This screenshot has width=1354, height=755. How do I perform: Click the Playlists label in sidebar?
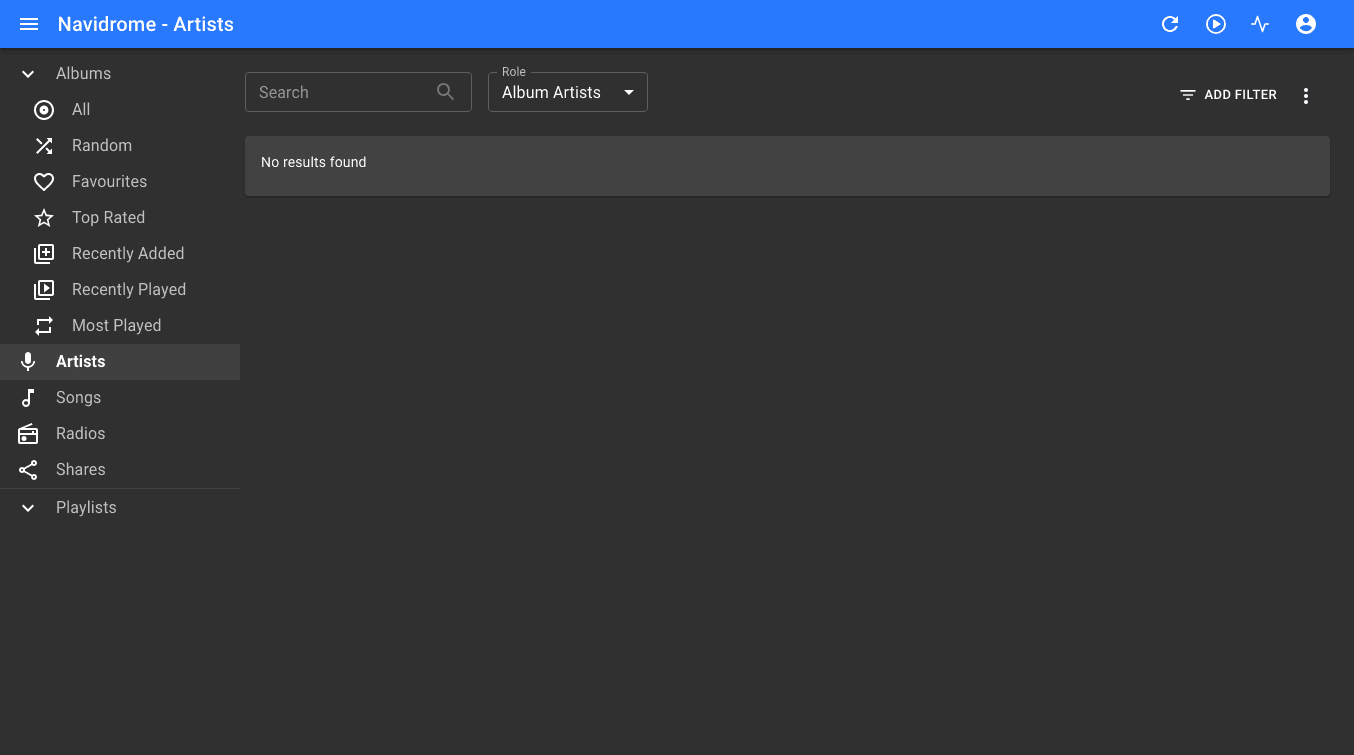point(86,508)
